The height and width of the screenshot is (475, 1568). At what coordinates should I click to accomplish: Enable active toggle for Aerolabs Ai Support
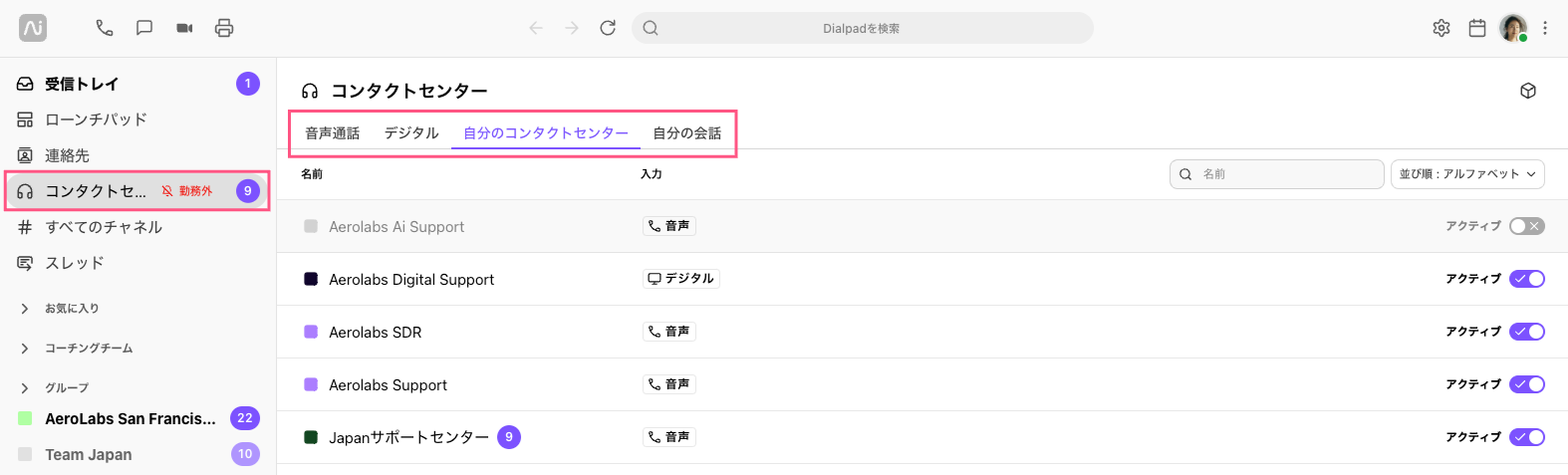(1527, 226)
